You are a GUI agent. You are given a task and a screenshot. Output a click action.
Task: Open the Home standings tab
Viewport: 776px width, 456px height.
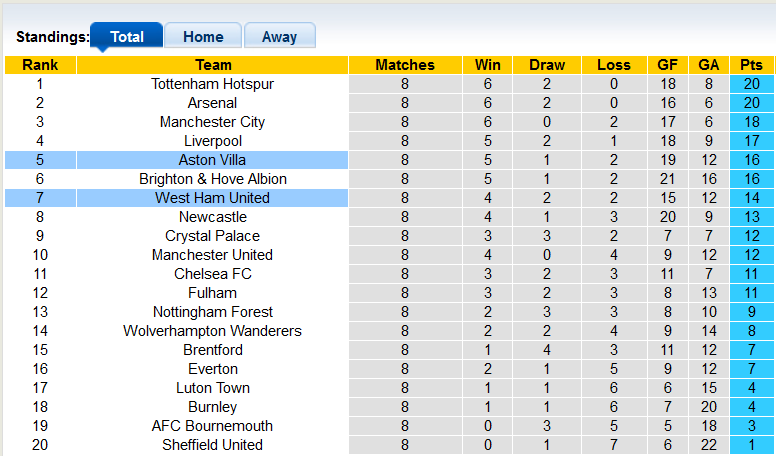pyautogui.click(x=203, y=37)
